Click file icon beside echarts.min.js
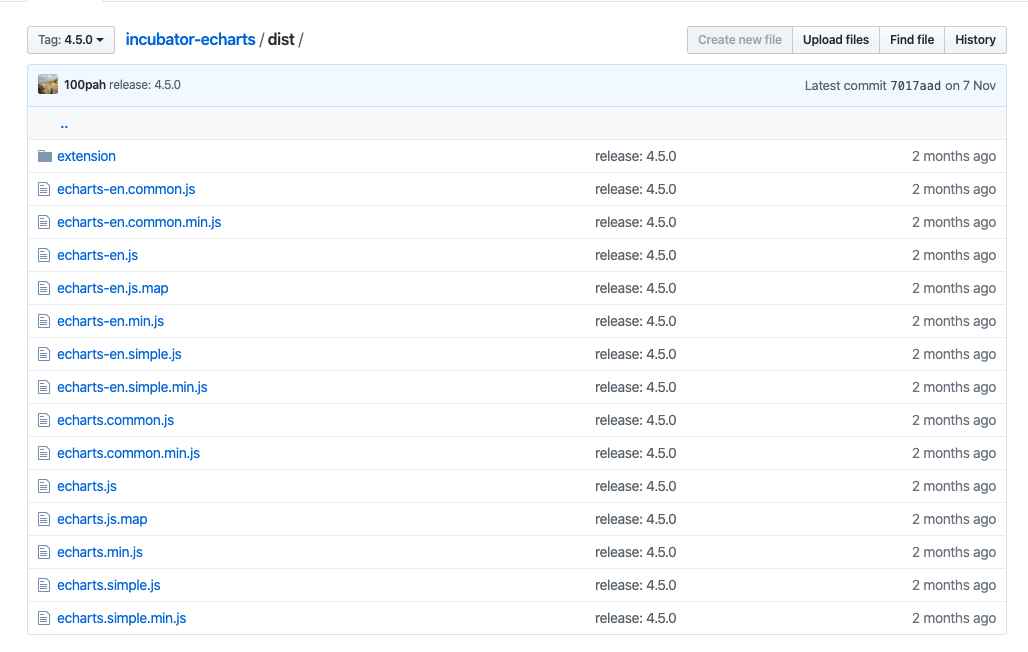 tap(44, 552)
